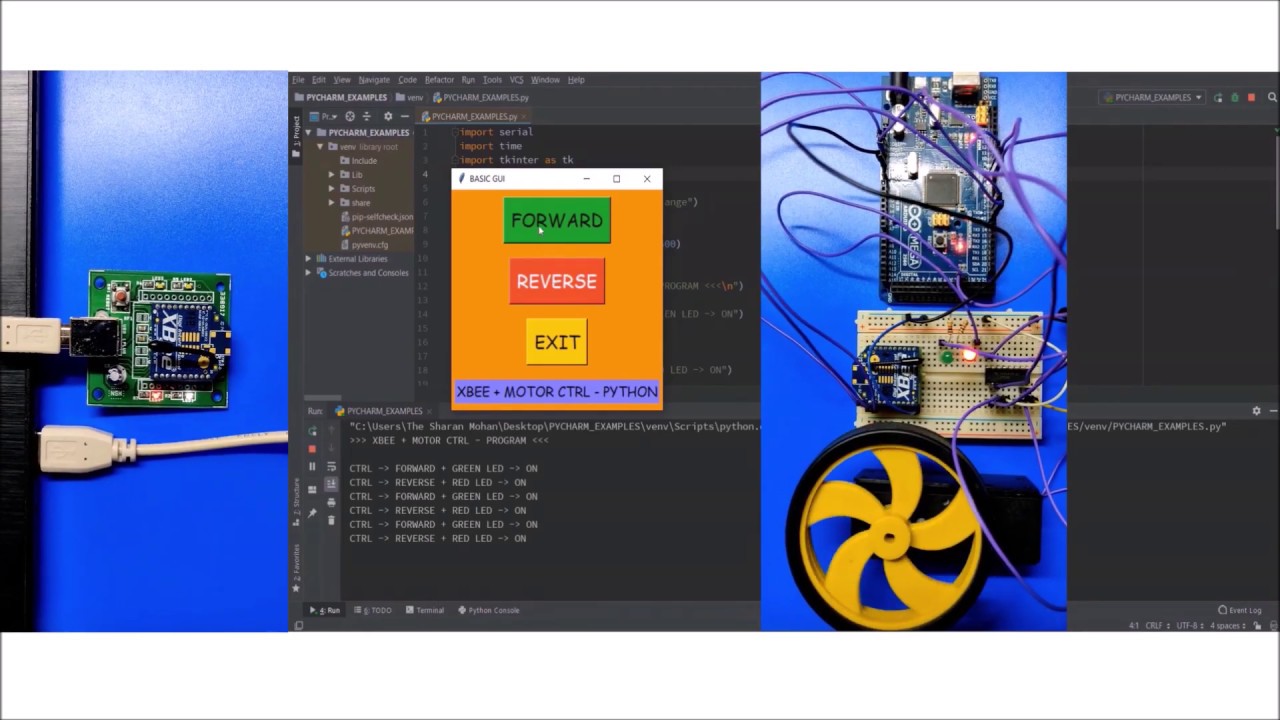Open run configuration dropdown PYCHARM_EXAMPLES

pyautogui.click(x=1152, y=97)
